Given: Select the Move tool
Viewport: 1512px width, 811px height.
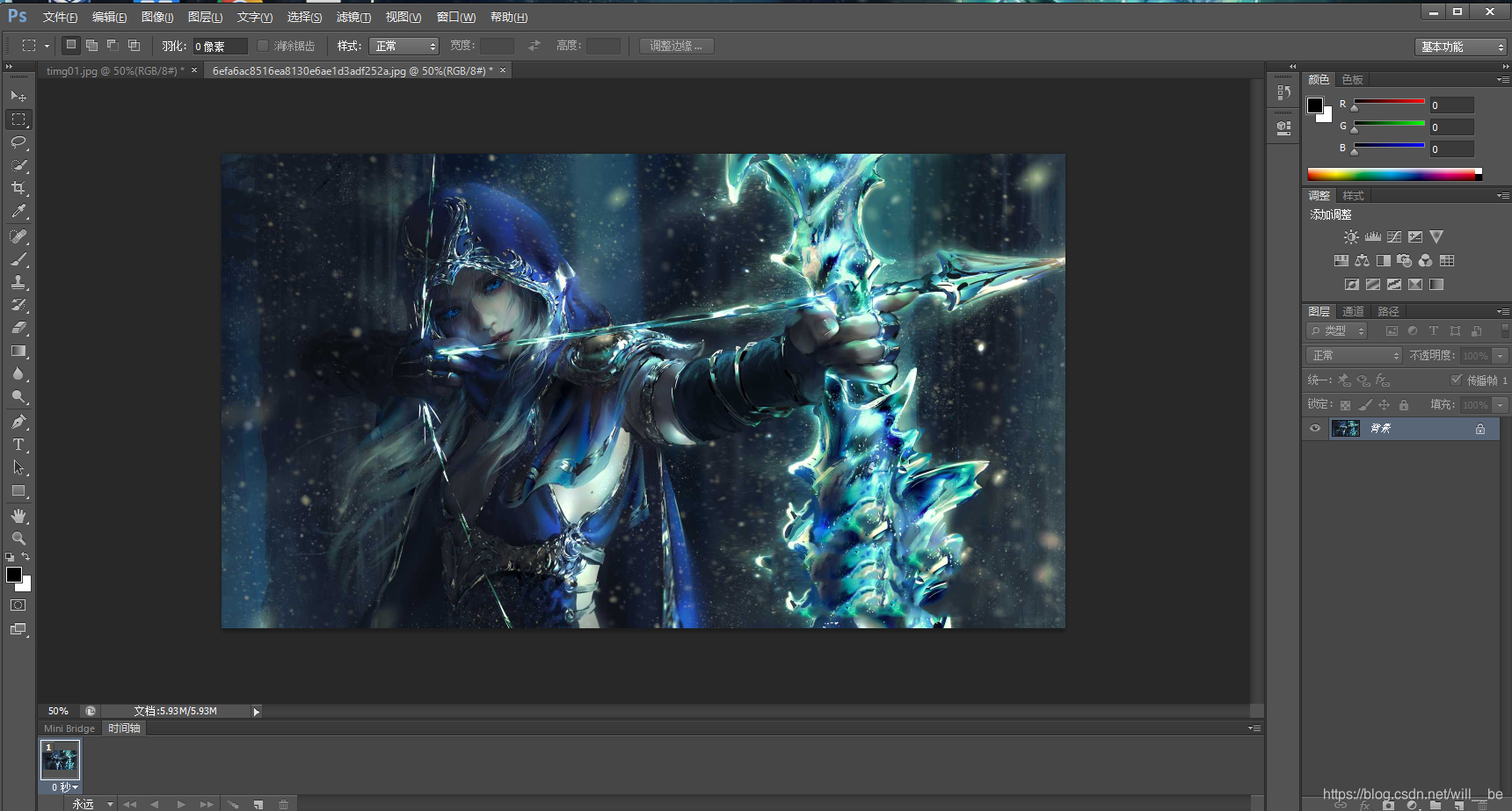Looking at the screenshot, I should coord(18,96).
